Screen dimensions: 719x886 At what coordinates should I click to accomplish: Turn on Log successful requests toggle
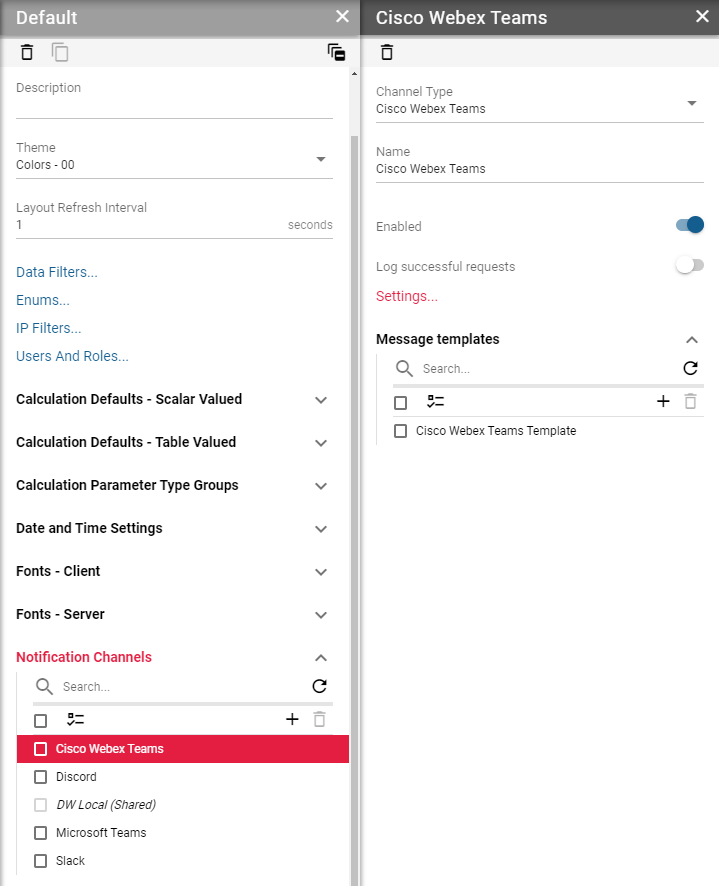(x=690, y=265)
